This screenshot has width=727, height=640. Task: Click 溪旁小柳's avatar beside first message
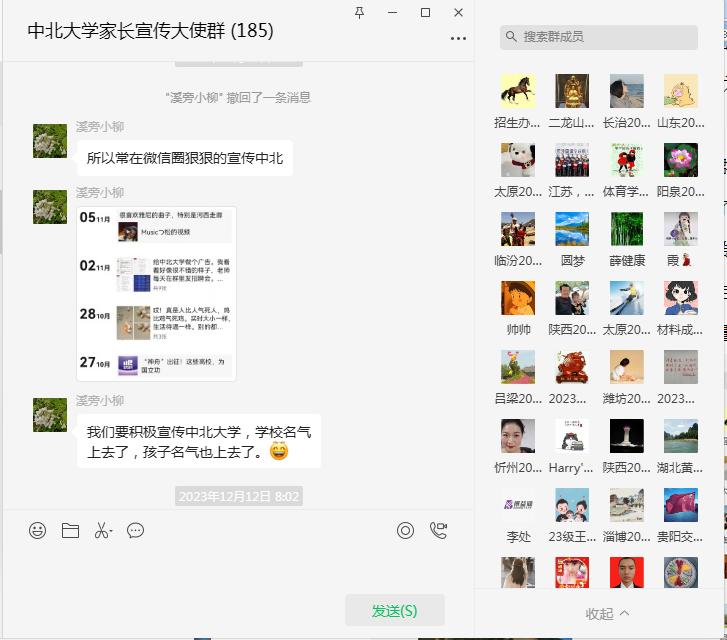(50, 141)
